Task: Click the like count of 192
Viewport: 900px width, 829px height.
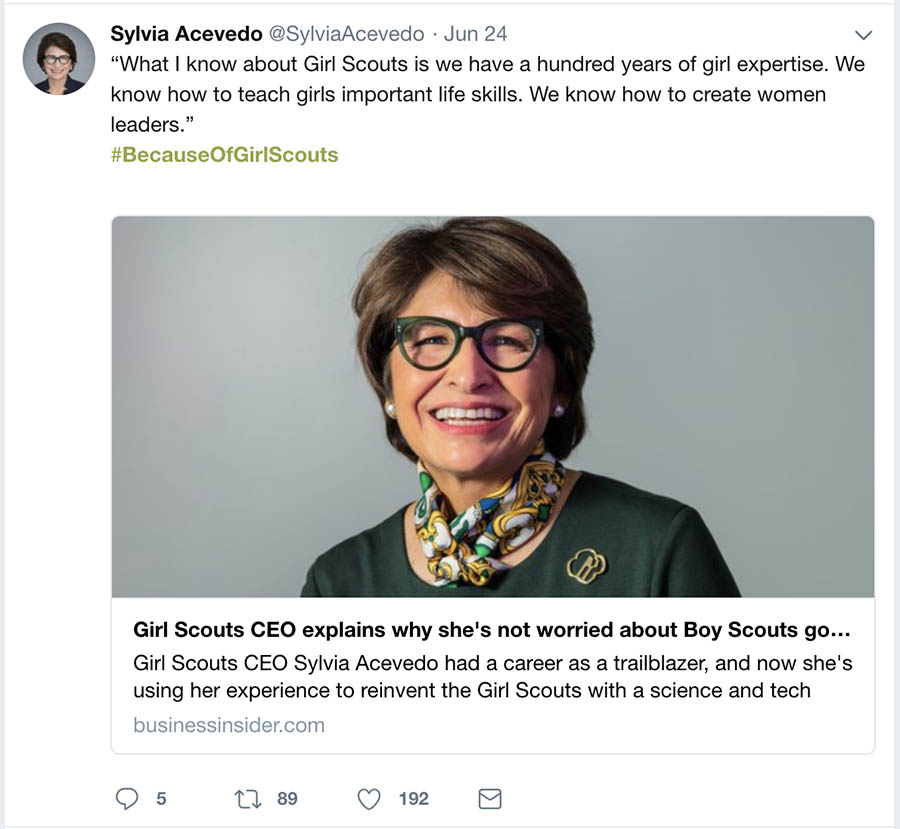Action: point(413,798)
